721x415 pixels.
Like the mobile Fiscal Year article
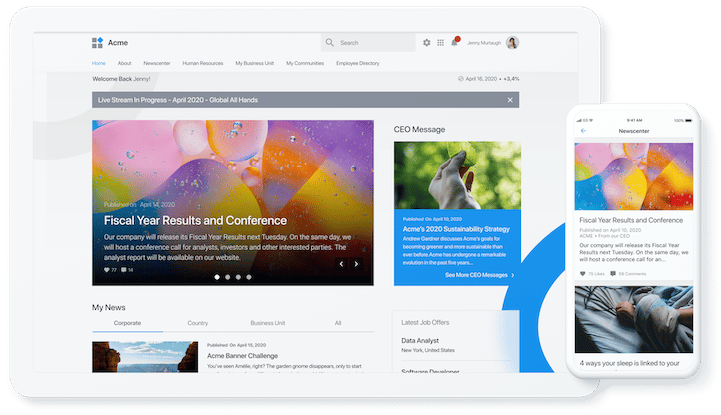point(583,273)
